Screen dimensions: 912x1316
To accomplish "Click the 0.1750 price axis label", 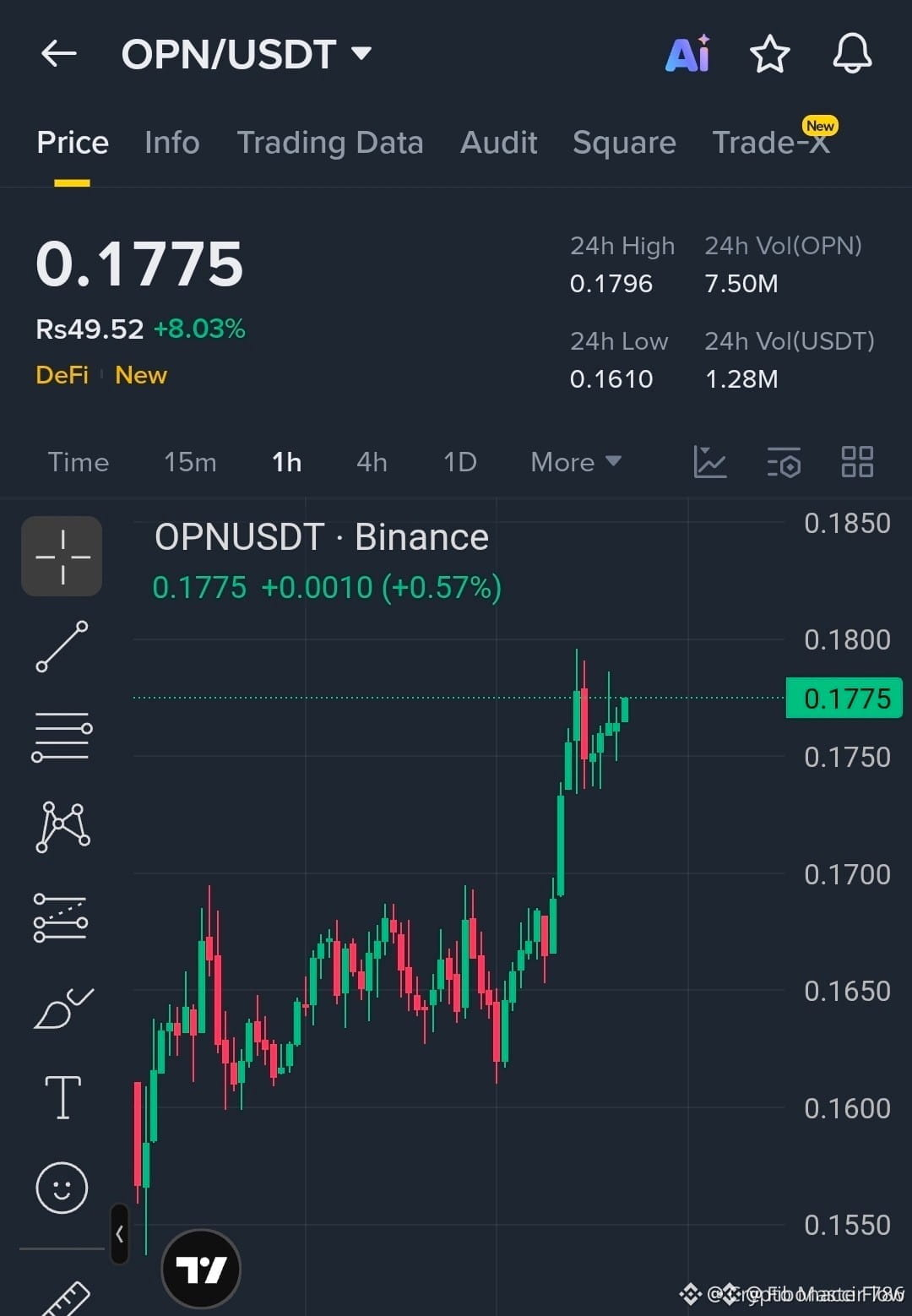I will [847, 758].
